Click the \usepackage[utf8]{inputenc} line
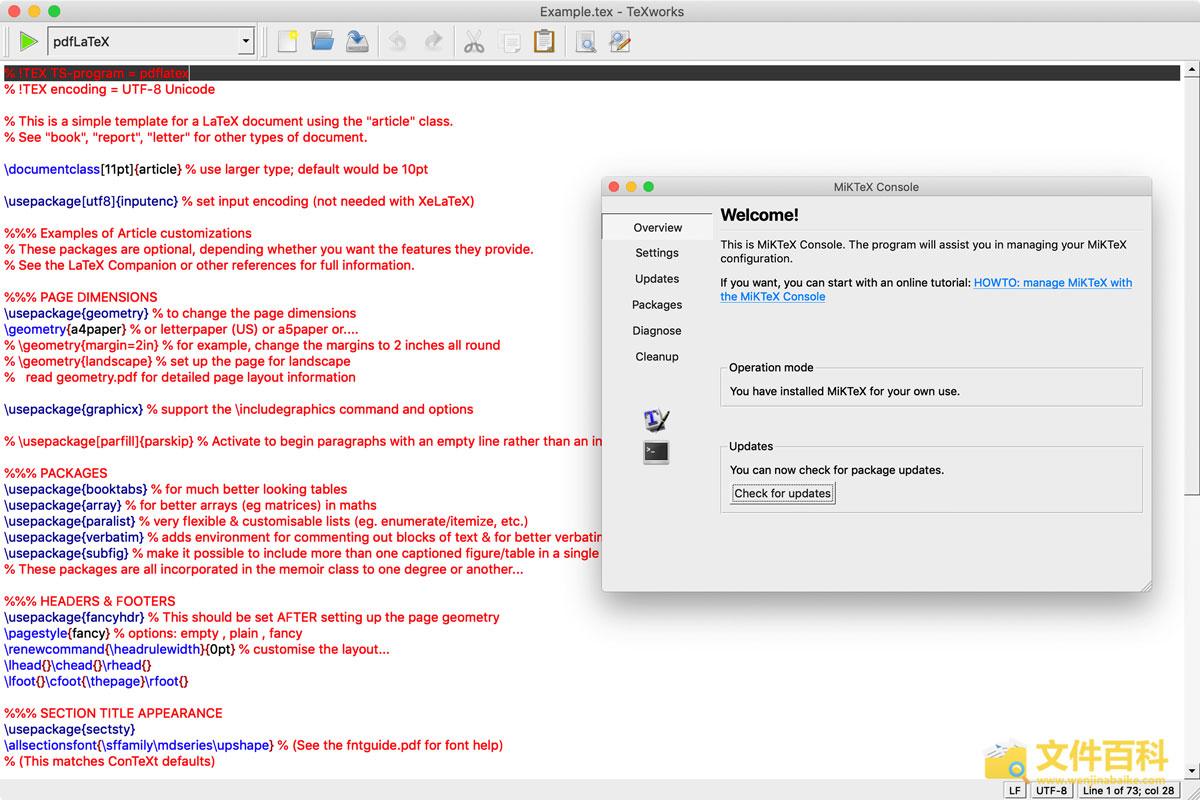The image size is (1200, 800). [x=239, y=201]
